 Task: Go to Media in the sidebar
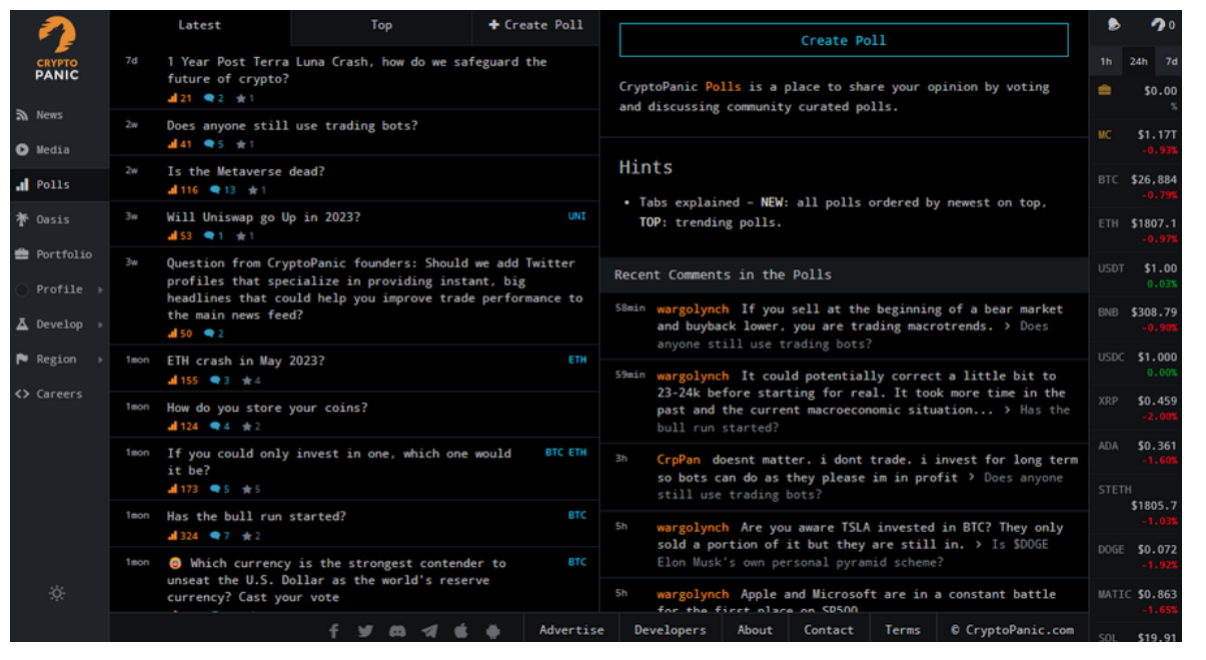(53, 150)
